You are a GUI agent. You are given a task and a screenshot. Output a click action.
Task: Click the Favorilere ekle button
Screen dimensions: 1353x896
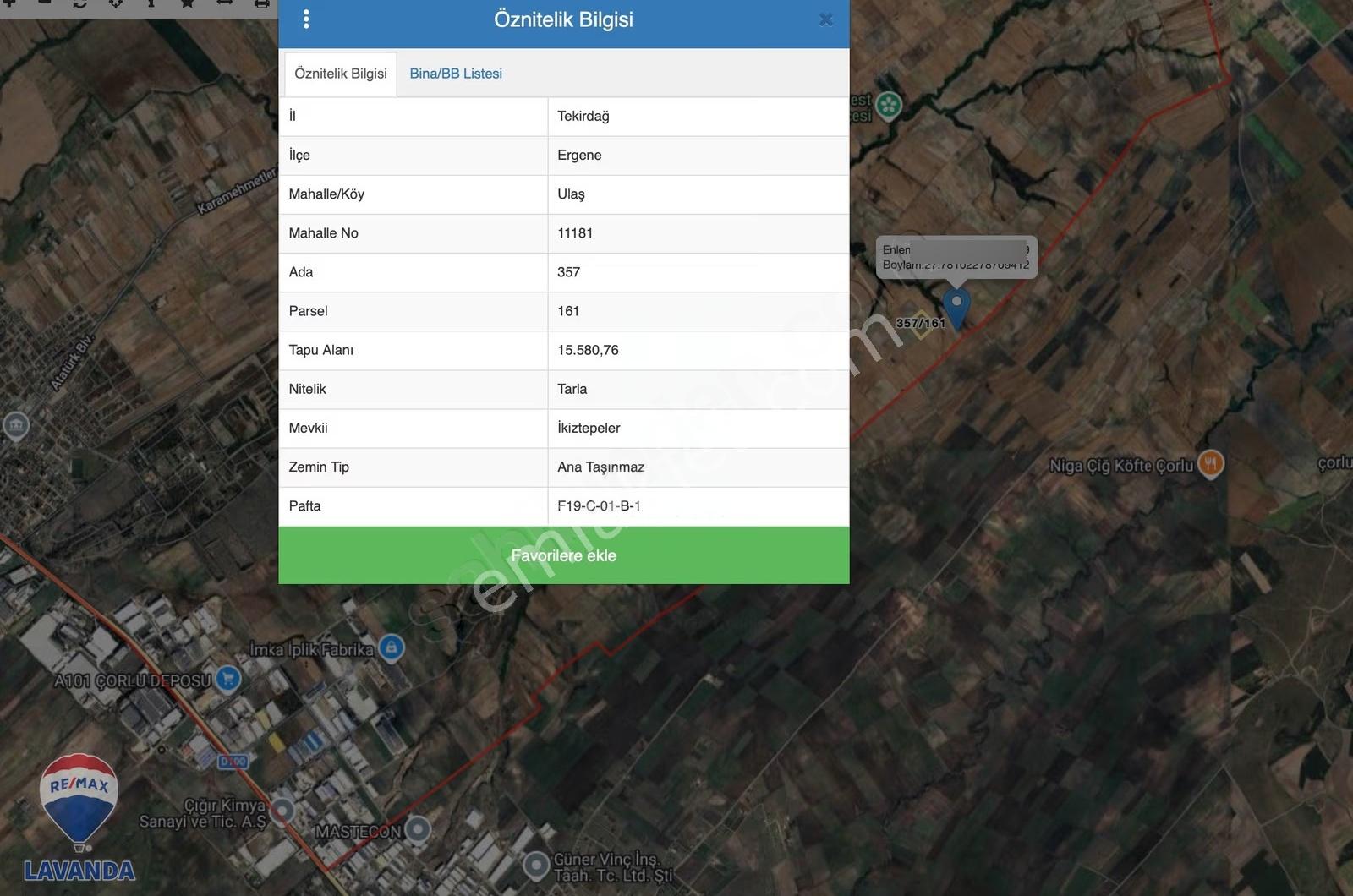pos(564,555)
